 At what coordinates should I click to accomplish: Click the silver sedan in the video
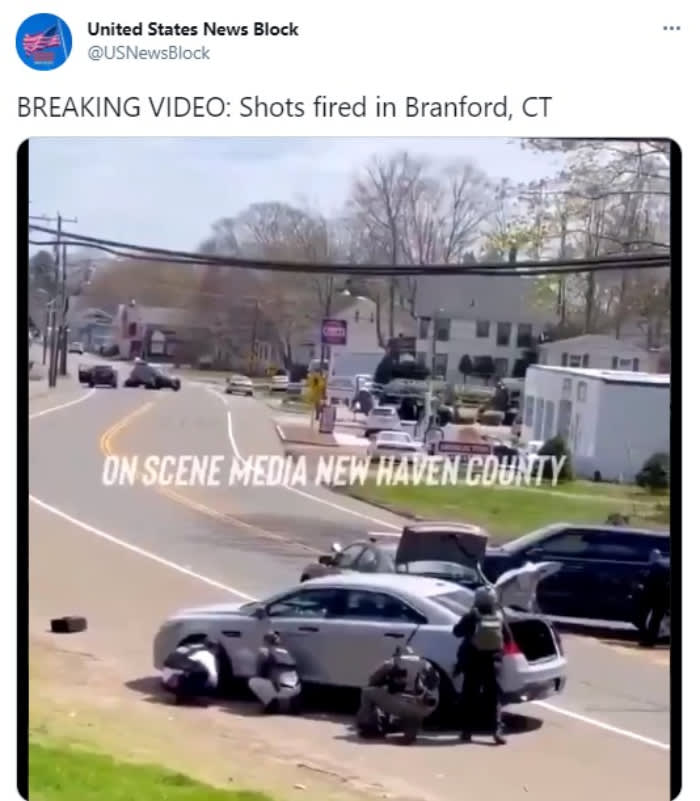(358, 639)
